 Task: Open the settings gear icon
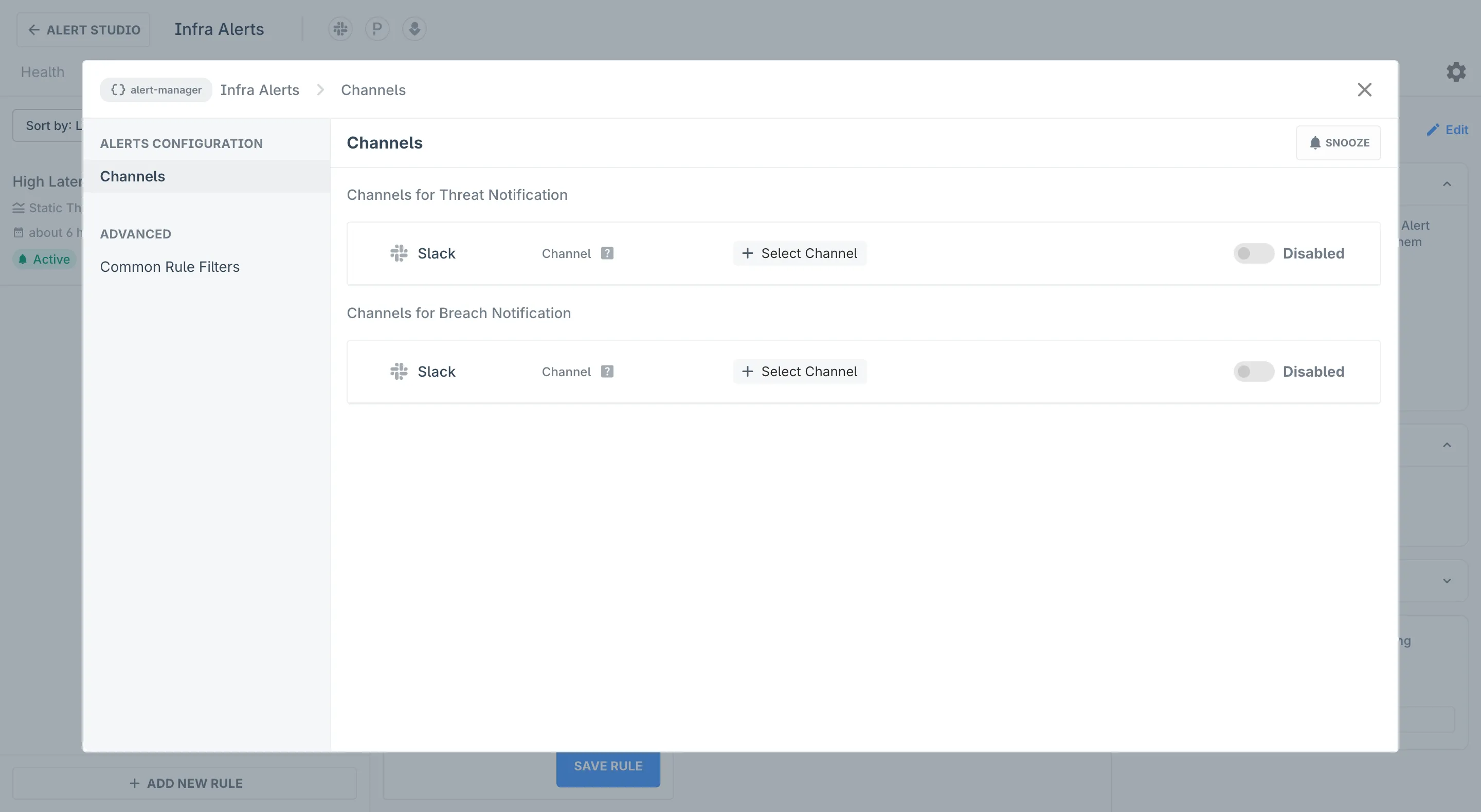click(x=1456, y=72)
